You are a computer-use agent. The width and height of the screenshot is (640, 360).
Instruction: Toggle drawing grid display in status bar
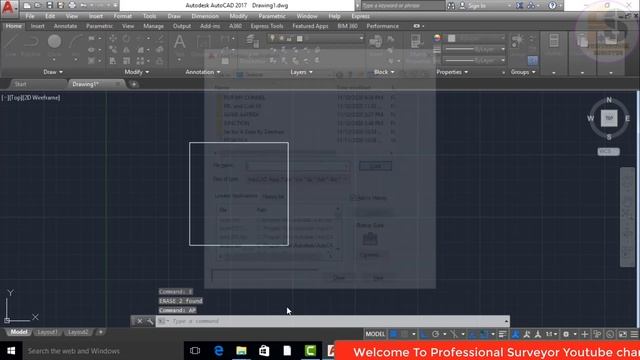click(x=393, y=334)
